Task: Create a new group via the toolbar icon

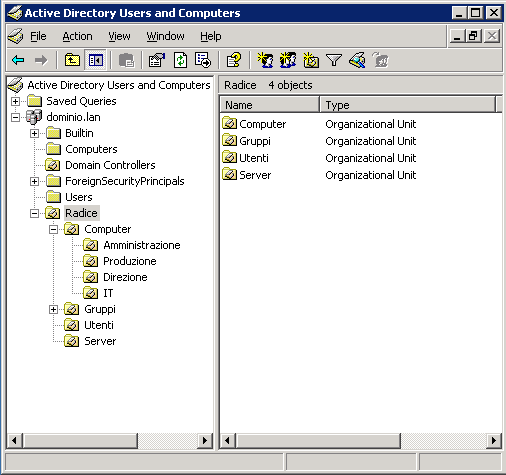Action: (x=288, y=60)
